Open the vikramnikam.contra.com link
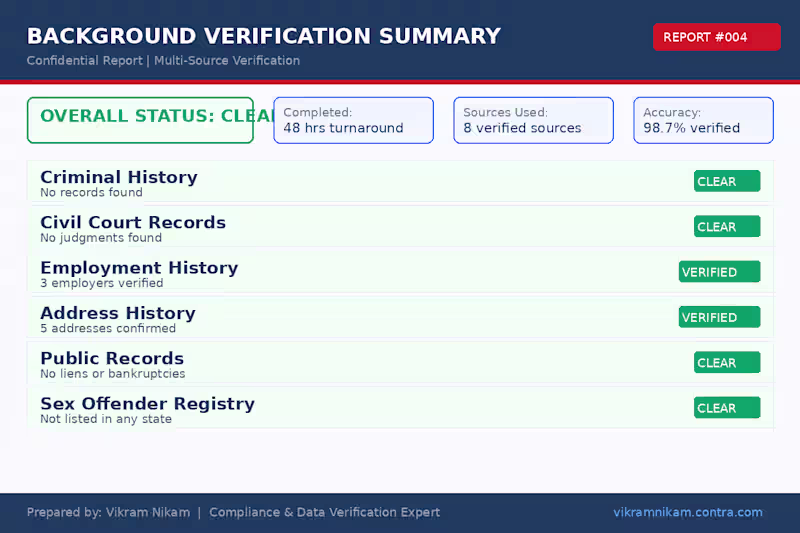The width and height of the screenshot is (800, 533). point(688,512)
